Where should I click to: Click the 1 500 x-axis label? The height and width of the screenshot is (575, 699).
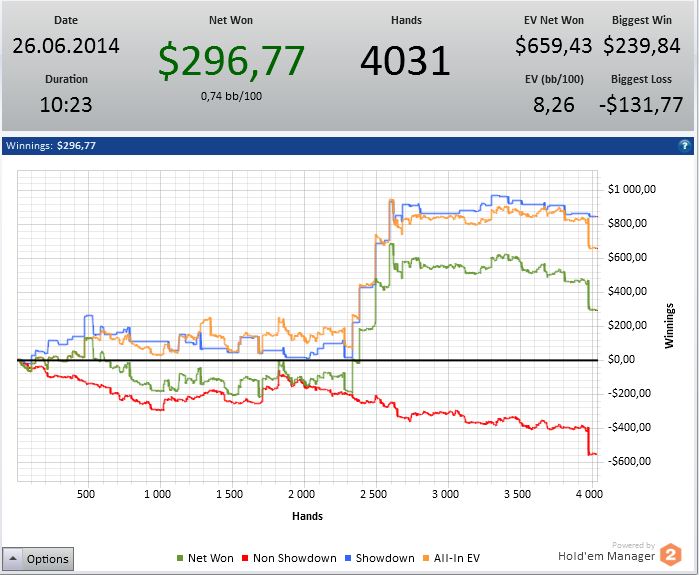coord(230,494)
